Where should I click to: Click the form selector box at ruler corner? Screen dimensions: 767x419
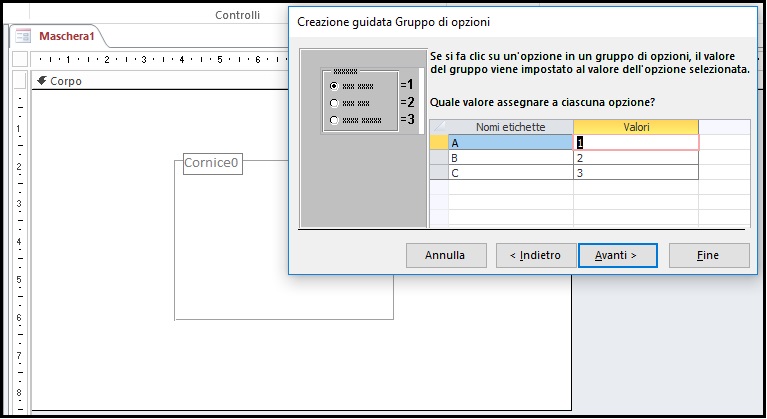[x=20, y=59]
